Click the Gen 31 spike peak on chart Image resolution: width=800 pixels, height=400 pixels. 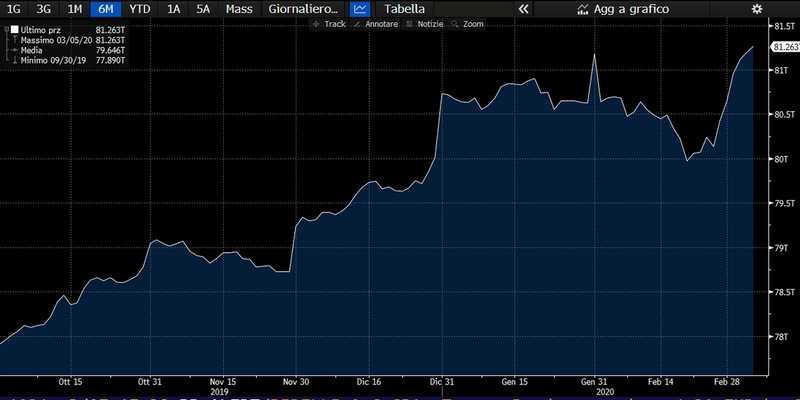[x=594, y=55]
